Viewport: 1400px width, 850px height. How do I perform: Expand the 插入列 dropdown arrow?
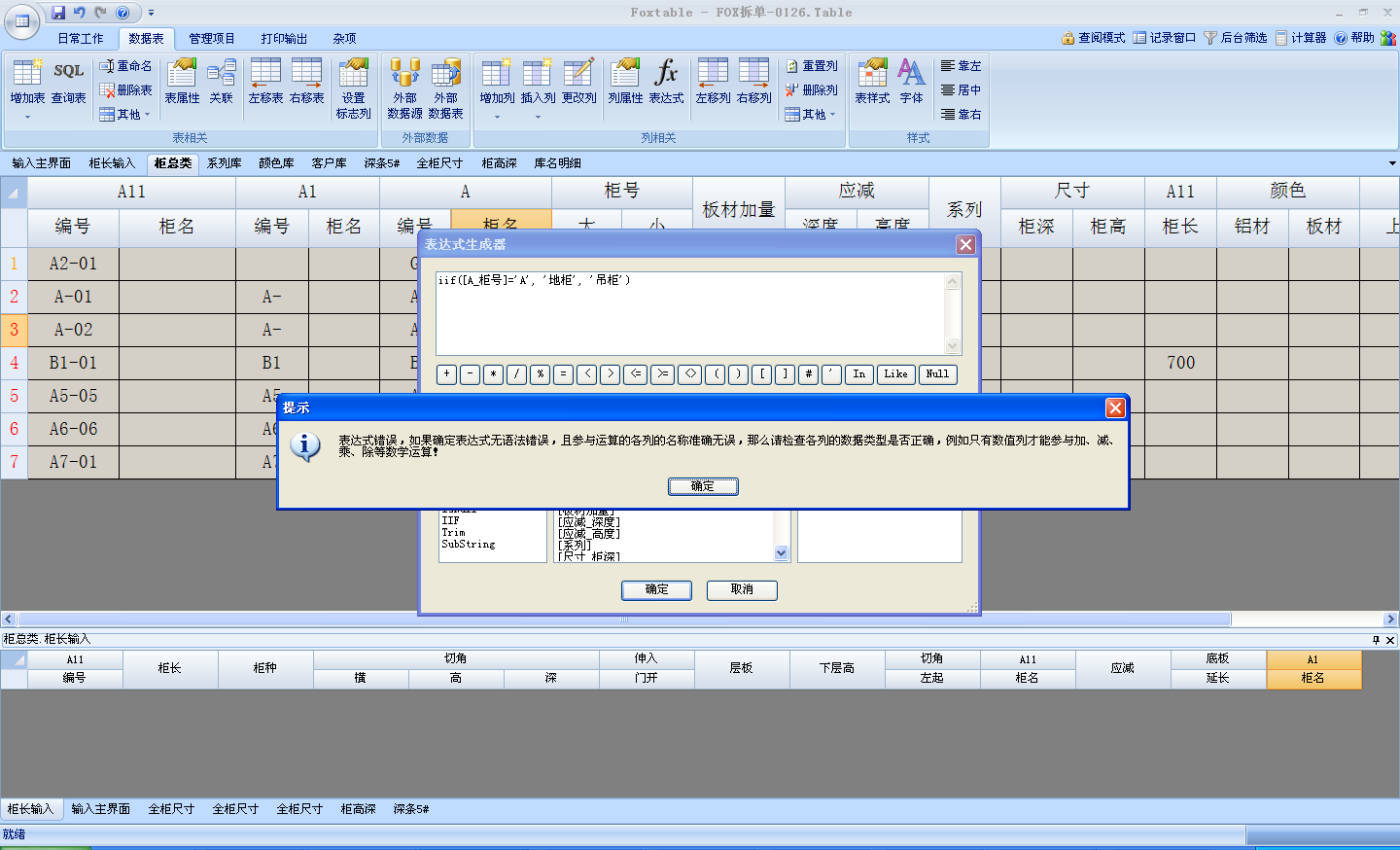point(538,117)
